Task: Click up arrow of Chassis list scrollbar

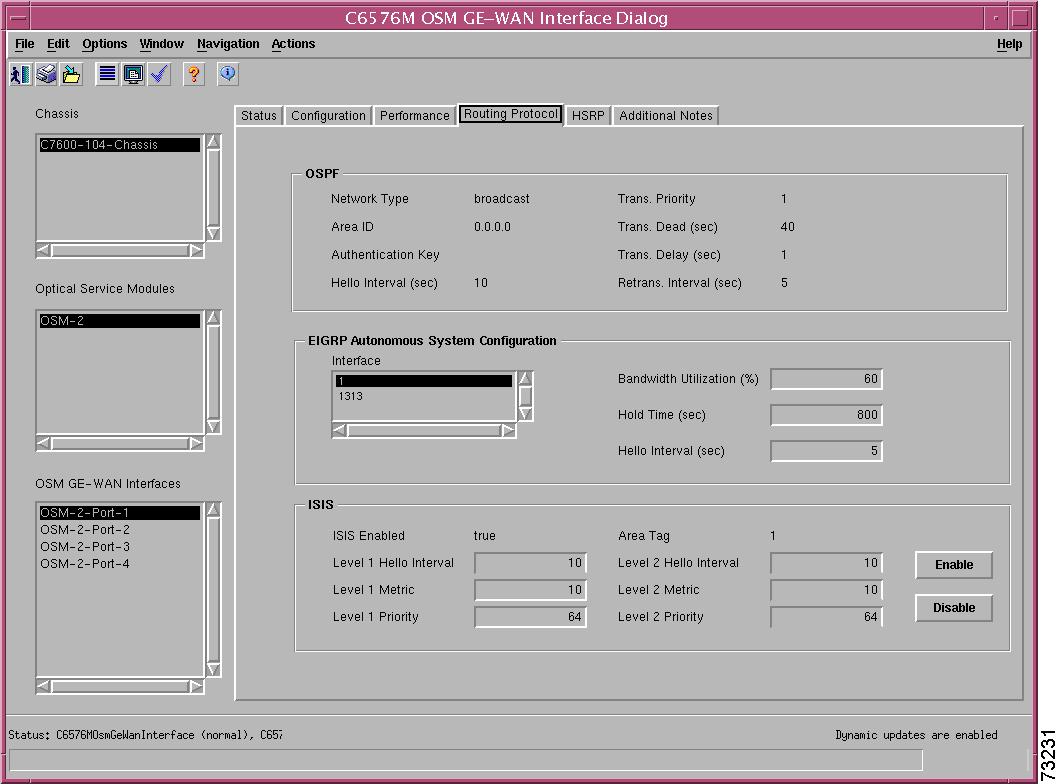Action: (x=213, y=141)
